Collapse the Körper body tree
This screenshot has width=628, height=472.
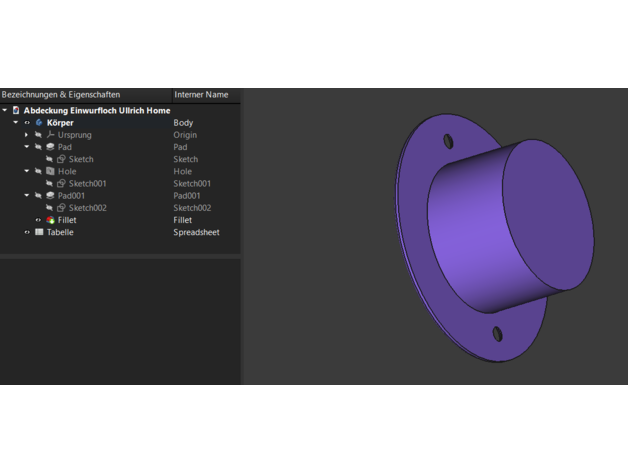coord(16,123)
